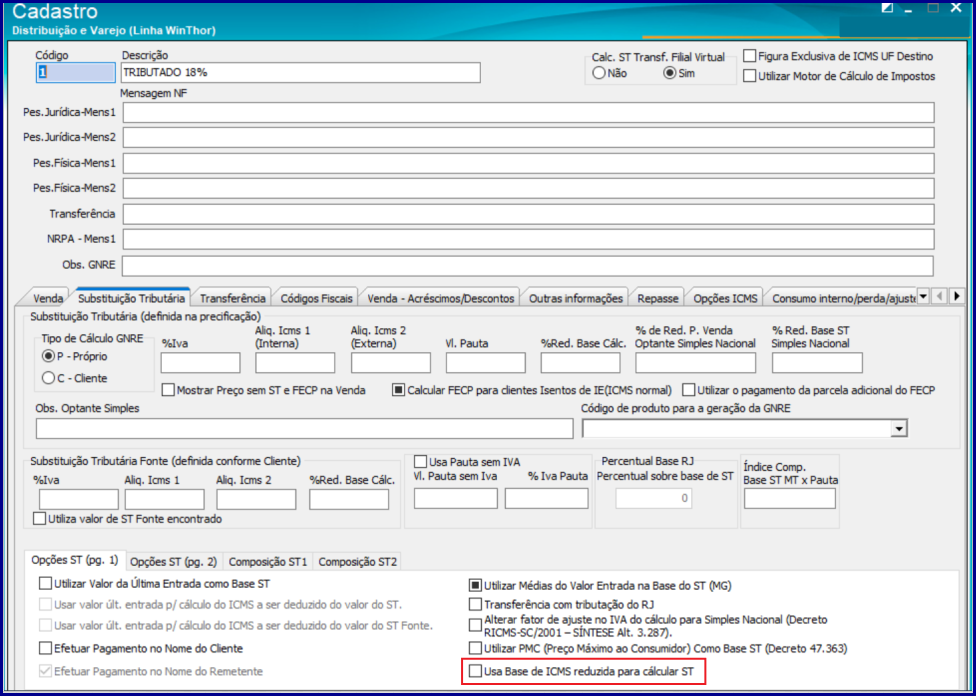Click % Red. Base ST Simples Nacional field
The image size is (976, 696).
[817, 362]
